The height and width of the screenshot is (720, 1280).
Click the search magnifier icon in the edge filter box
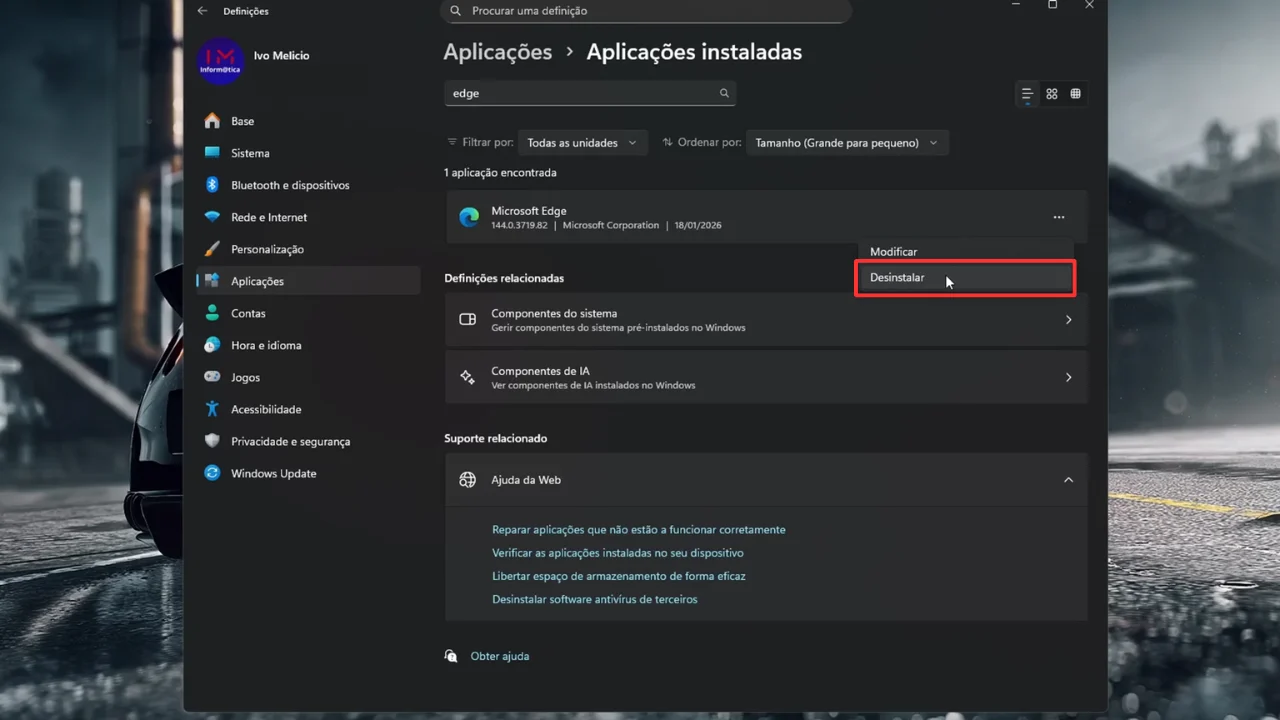coord(724,93)
